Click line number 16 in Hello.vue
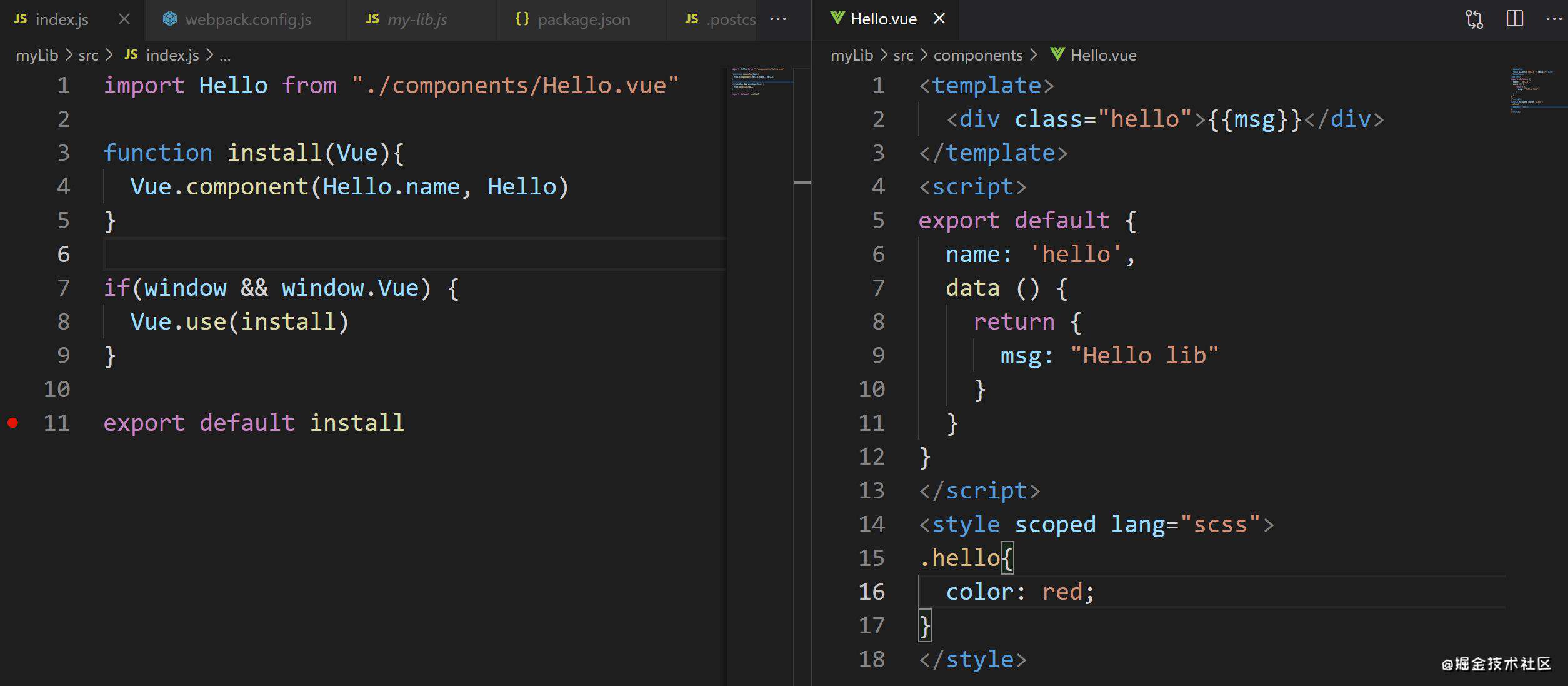 (x=871, y=592)
